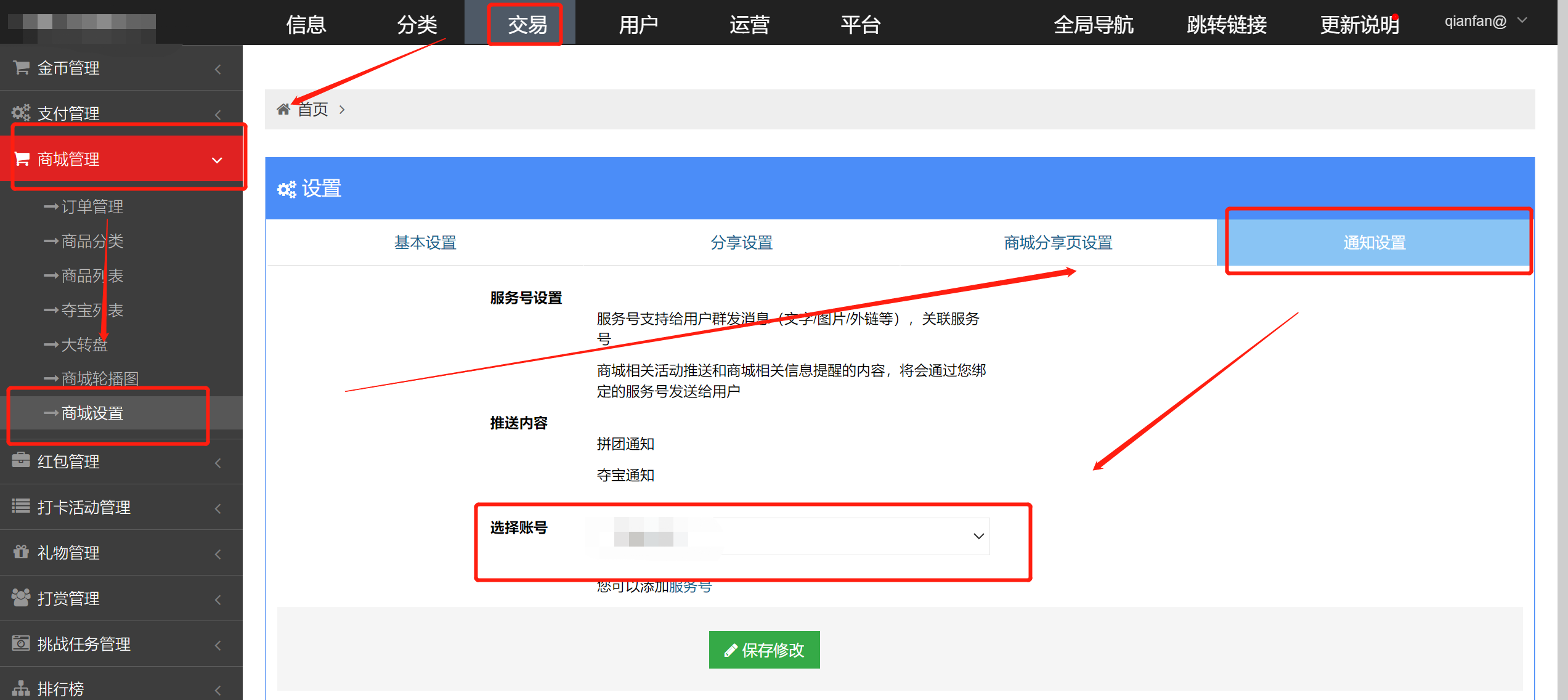Open the qianfan@ user menu
The width and height of the screenshot is (1568, 700).
pos(1485,21)
